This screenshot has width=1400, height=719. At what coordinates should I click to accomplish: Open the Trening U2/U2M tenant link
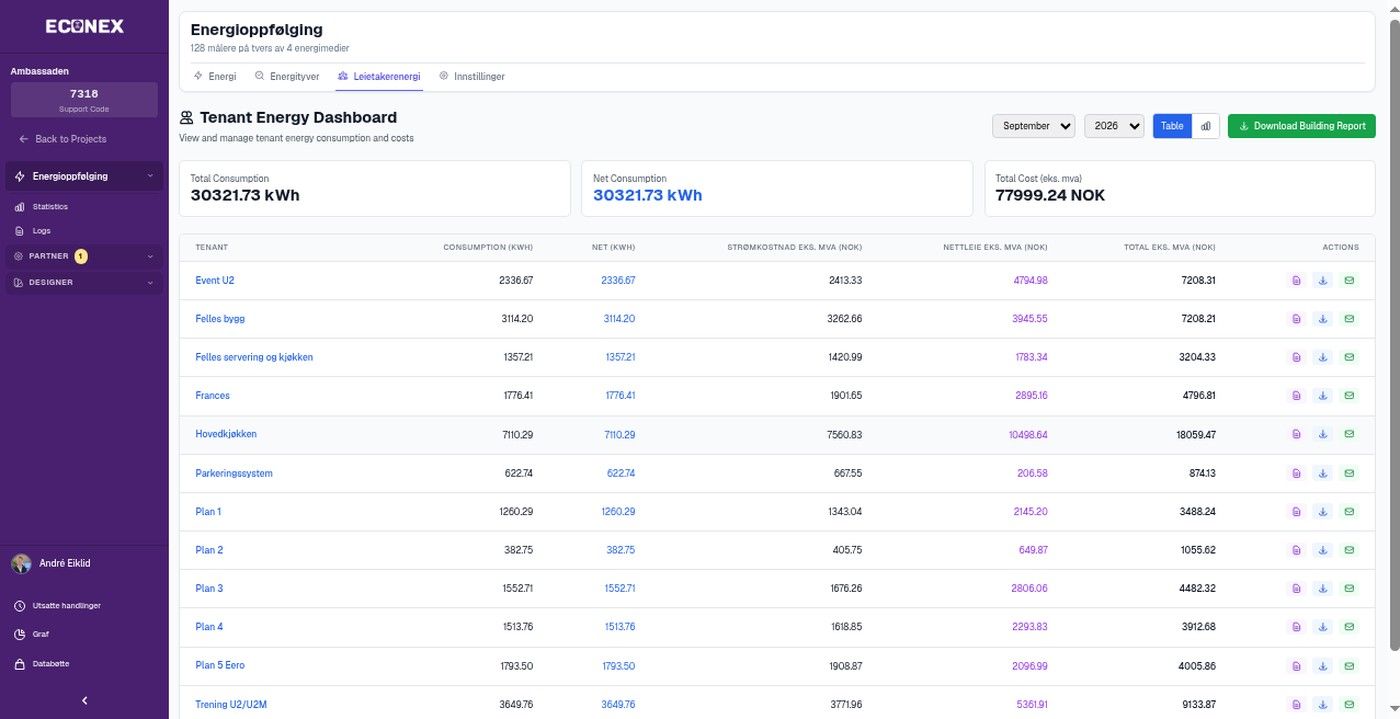[x=231, y=704]
